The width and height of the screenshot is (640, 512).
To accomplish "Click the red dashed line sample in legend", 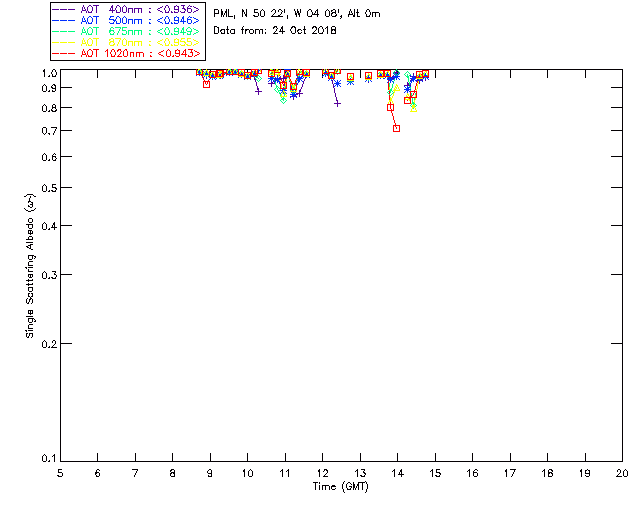I will tap(64, 53).
